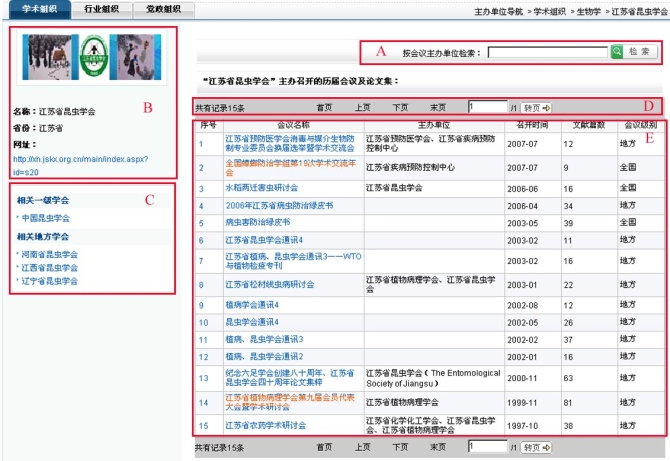This screenshot has width=670, height=461.
Task: Open the 河南省昆虫学会 link
Action: [50, 254]
